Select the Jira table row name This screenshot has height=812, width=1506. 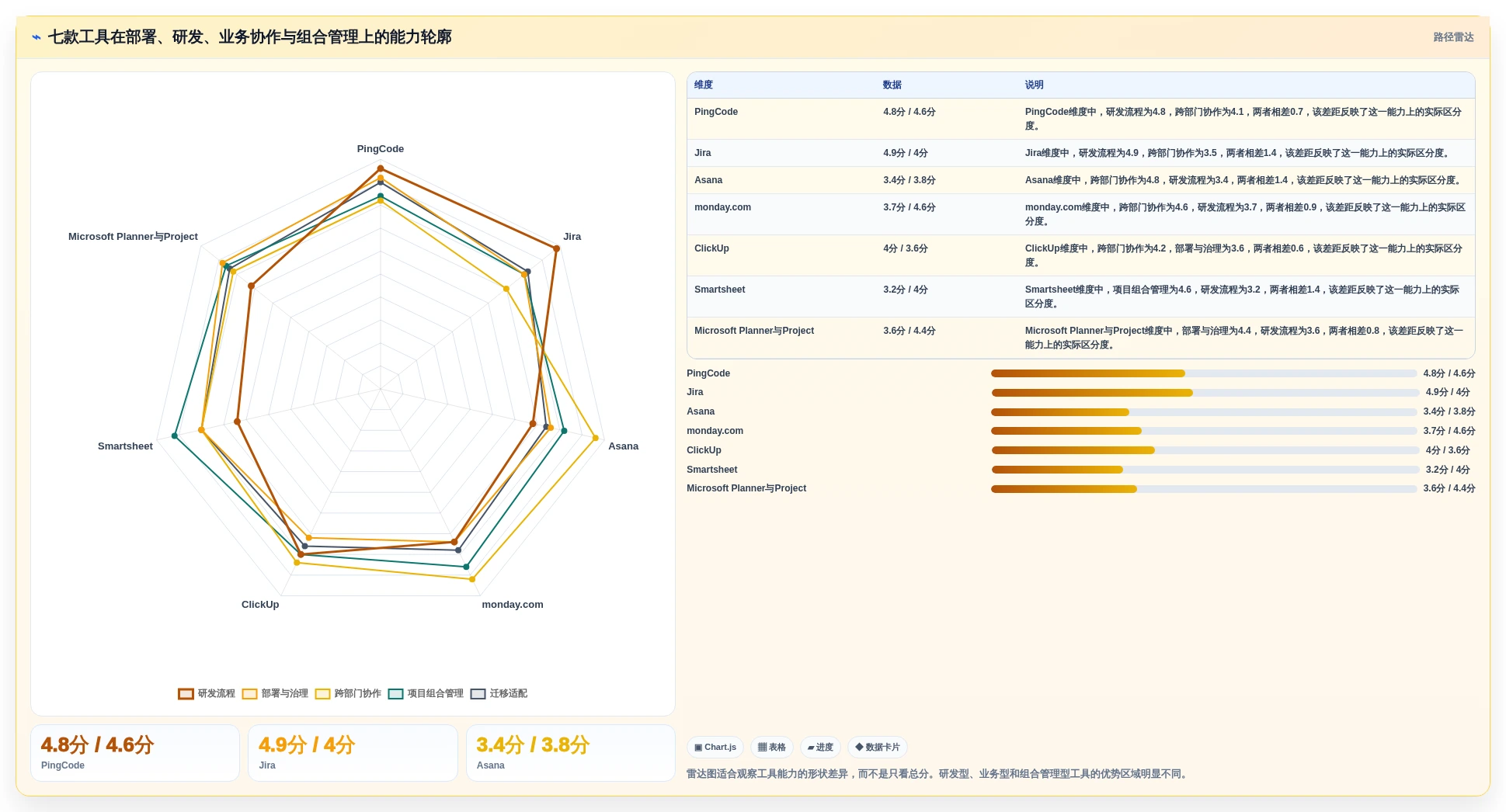pos(703,153)
